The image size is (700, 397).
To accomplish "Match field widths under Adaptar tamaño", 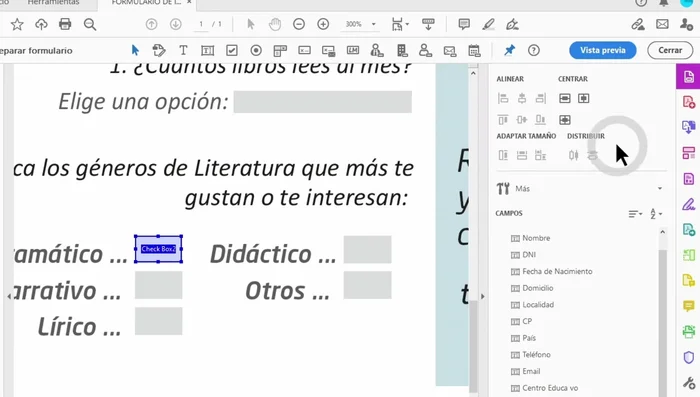I will pos(522,155).
